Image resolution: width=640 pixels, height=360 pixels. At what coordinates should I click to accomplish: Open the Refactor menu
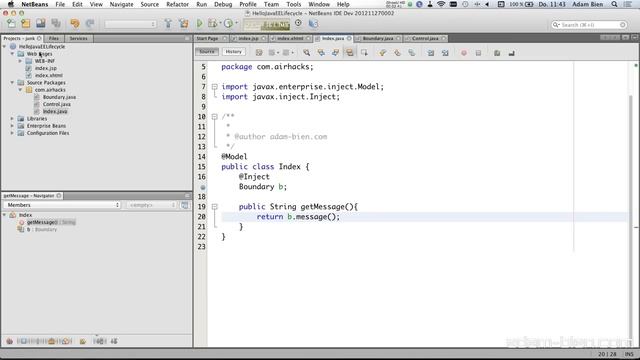(178, 4)
